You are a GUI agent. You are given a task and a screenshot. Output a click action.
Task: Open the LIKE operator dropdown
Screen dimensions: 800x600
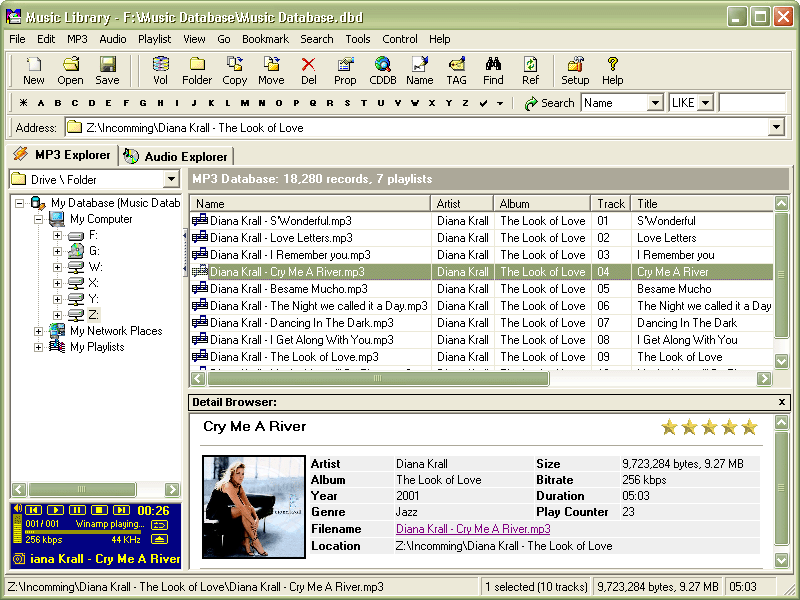[706, 103]
